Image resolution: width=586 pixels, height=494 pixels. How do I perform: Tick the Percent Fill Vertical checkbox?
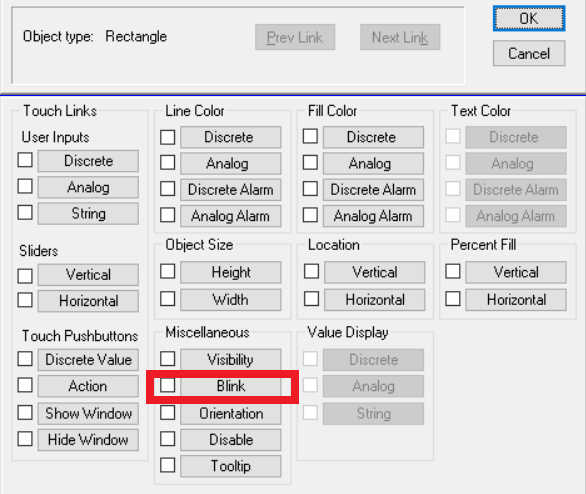pyautogui.click(x=453, y=271)
